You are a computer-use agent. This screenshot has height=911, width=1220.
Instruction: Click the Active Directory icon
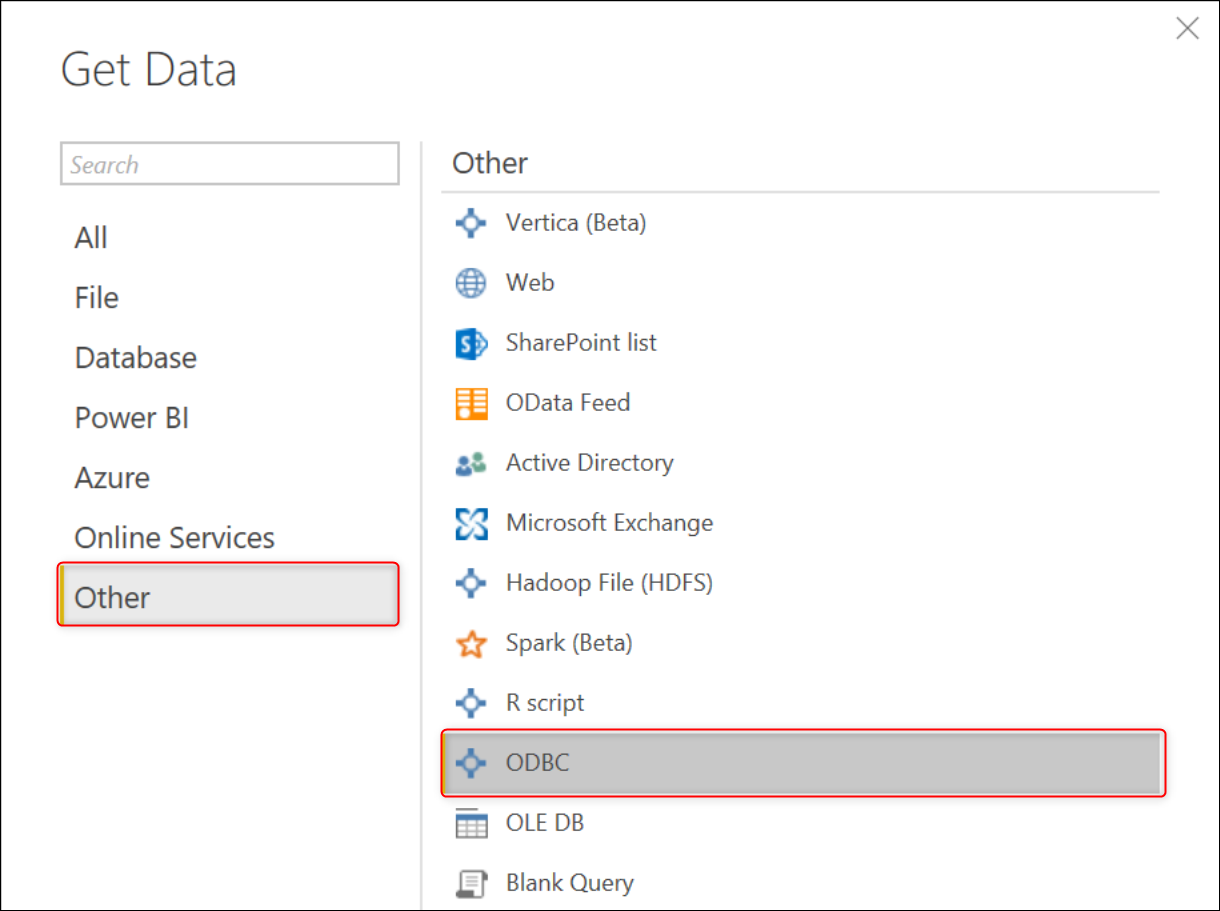470,463
